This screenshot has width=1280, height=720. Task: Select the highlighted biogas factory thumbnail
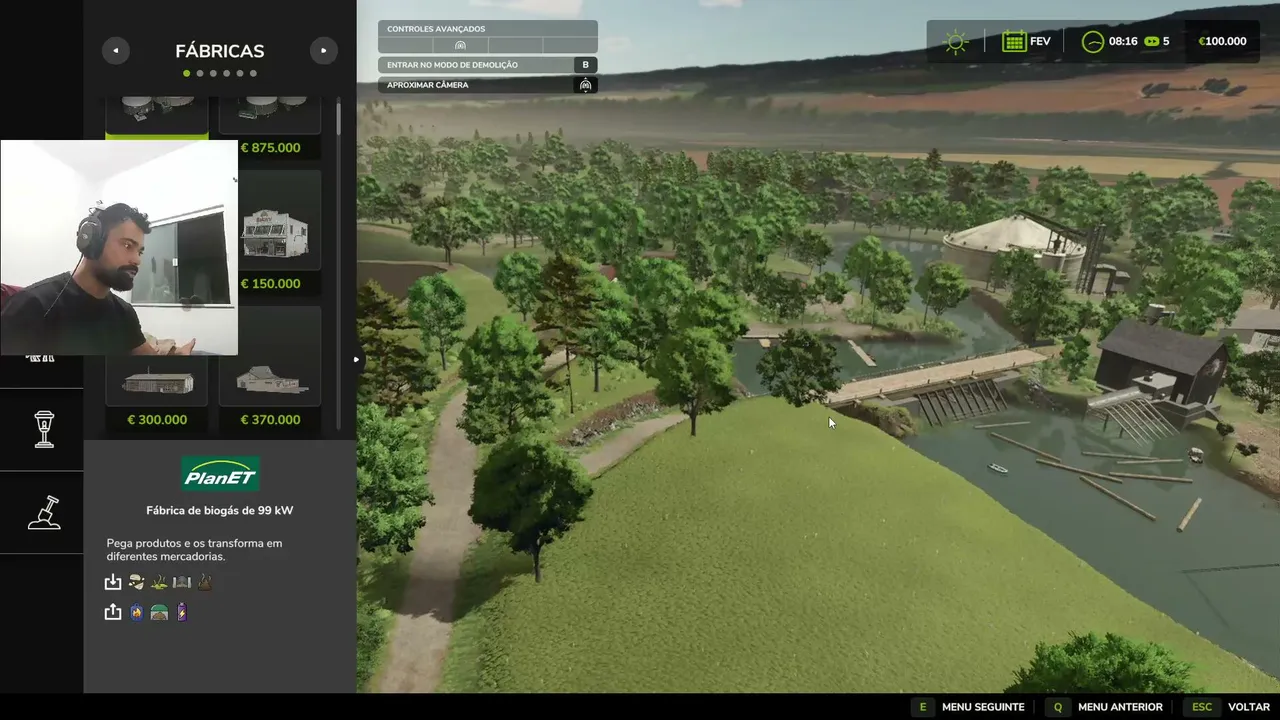(157, 118)
